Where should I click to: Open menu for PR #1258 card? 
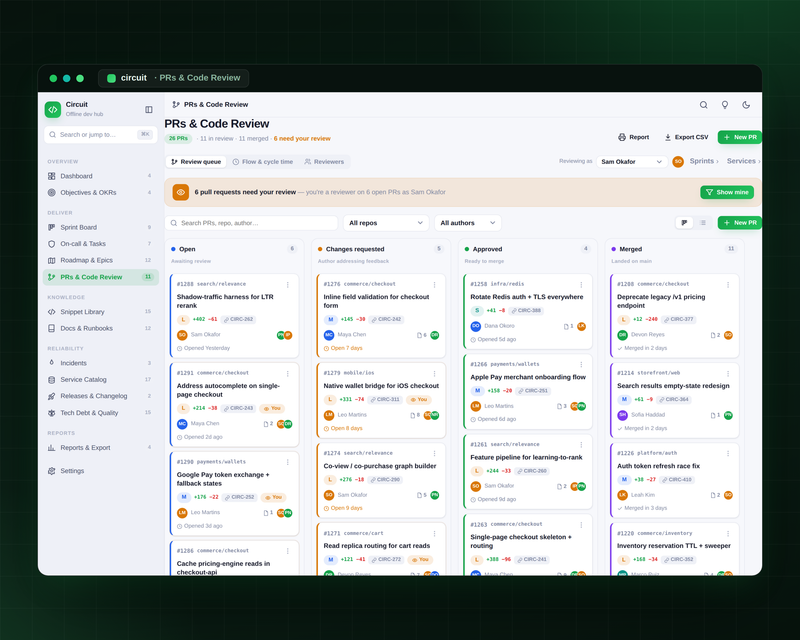581,285
